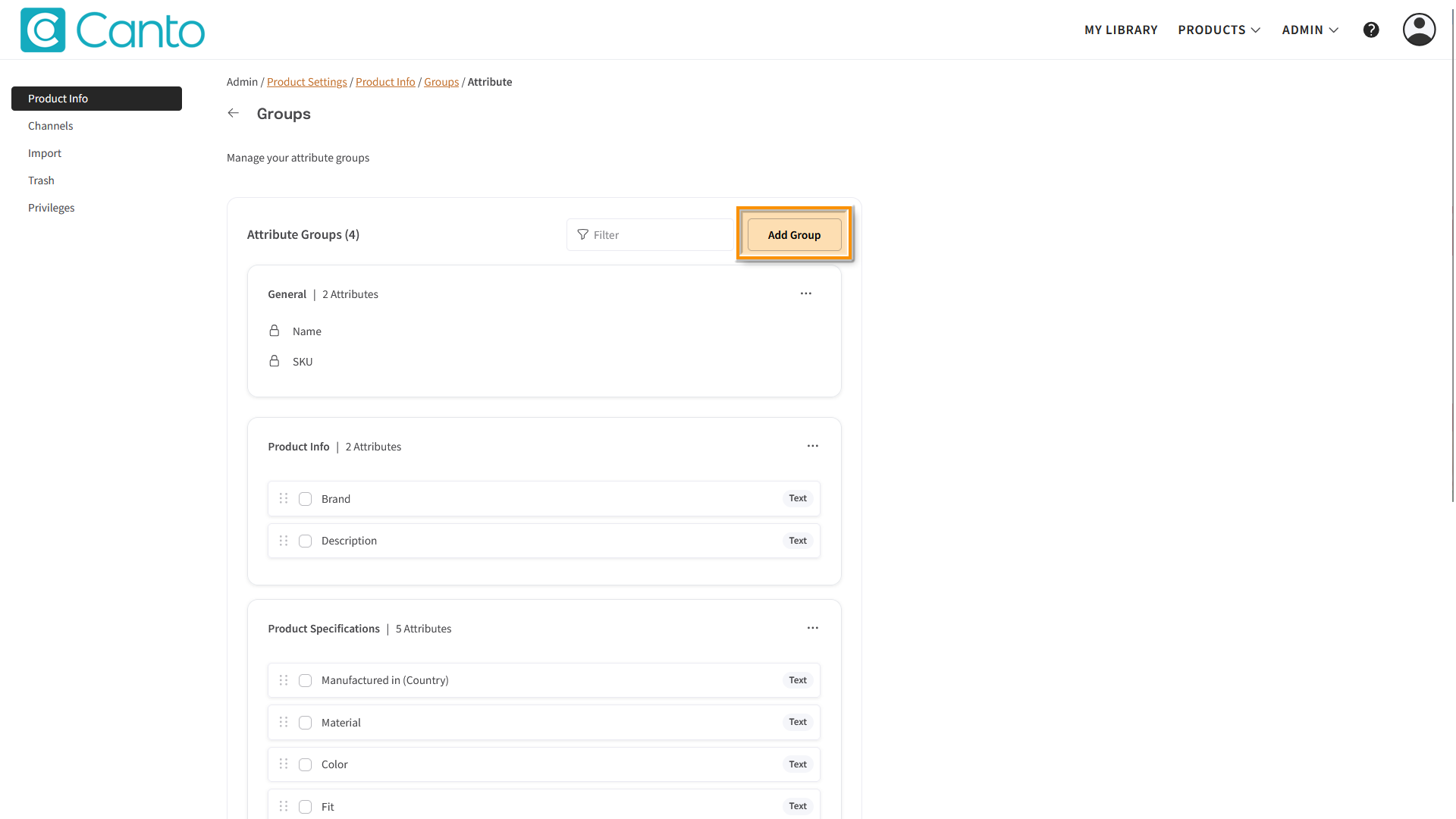Grab the drag handle for Description
This screenshot has height=819, width=1456.
point(284,541)
